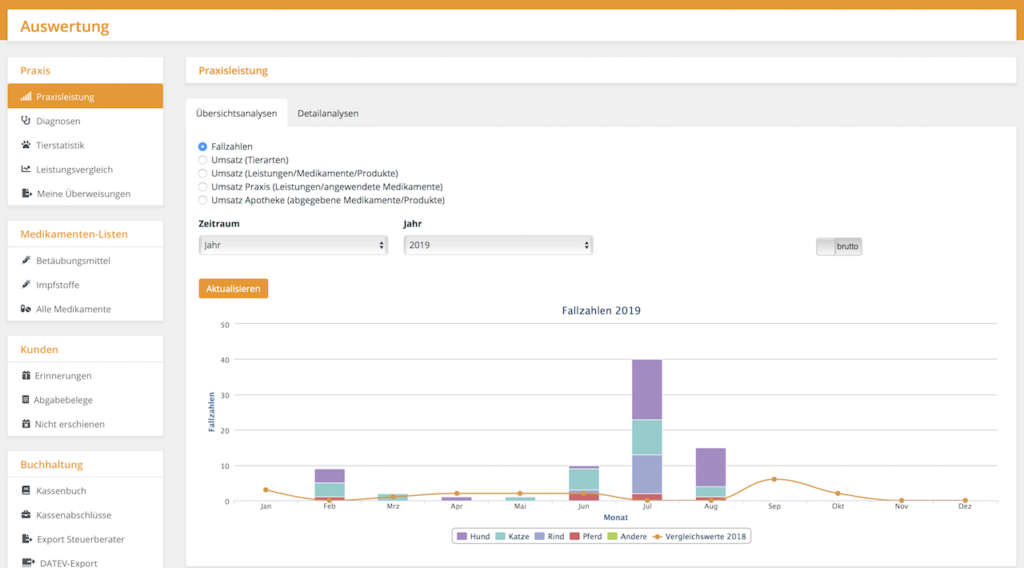Click the Hund purple legend swatch
The image size is (1024, 568).
pos(462,536)
